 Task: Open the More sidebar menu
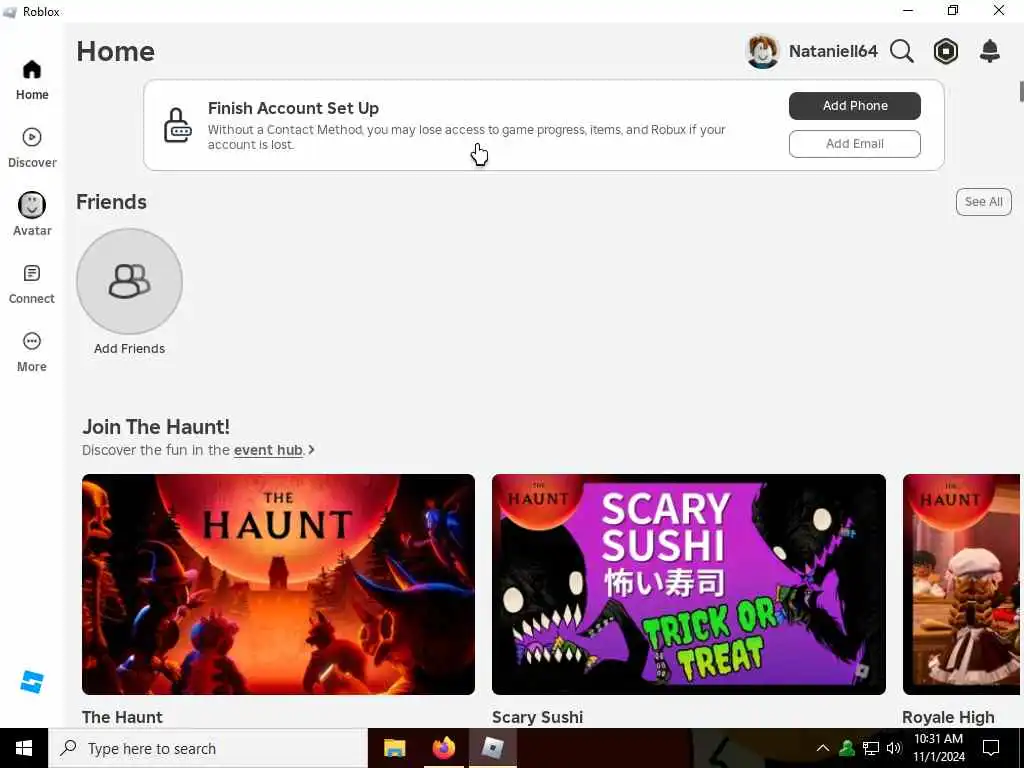click(x=31, y=352)
